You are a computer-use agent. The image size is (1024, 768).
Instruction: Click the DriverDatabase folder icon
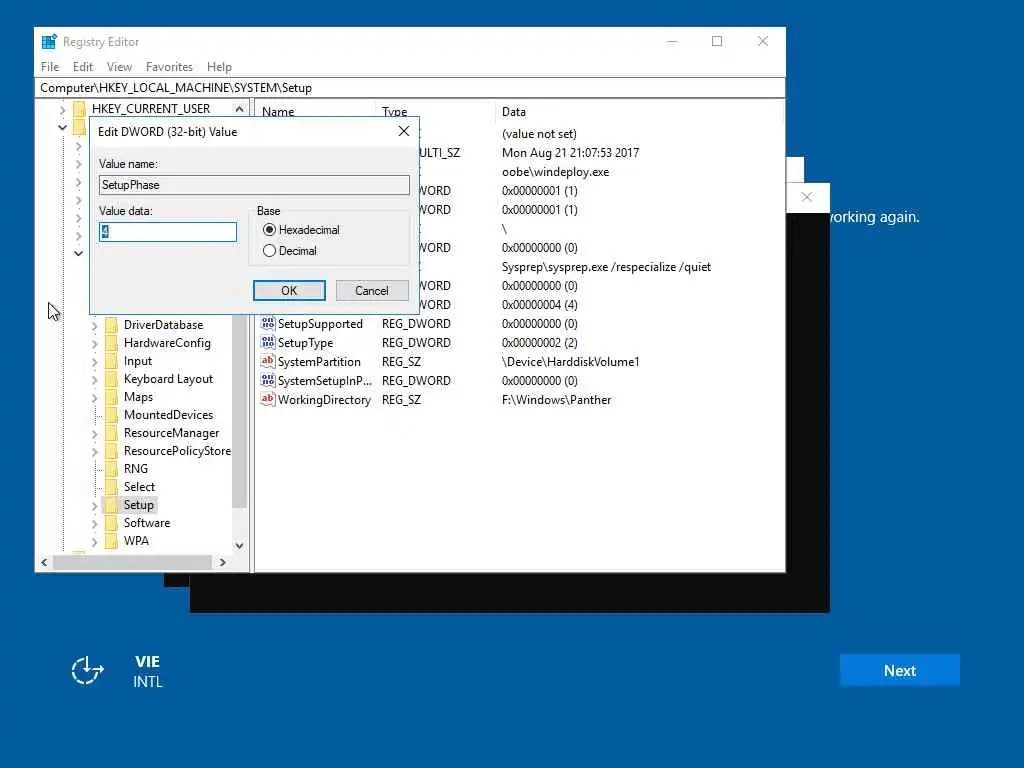(x=112, y=325)
